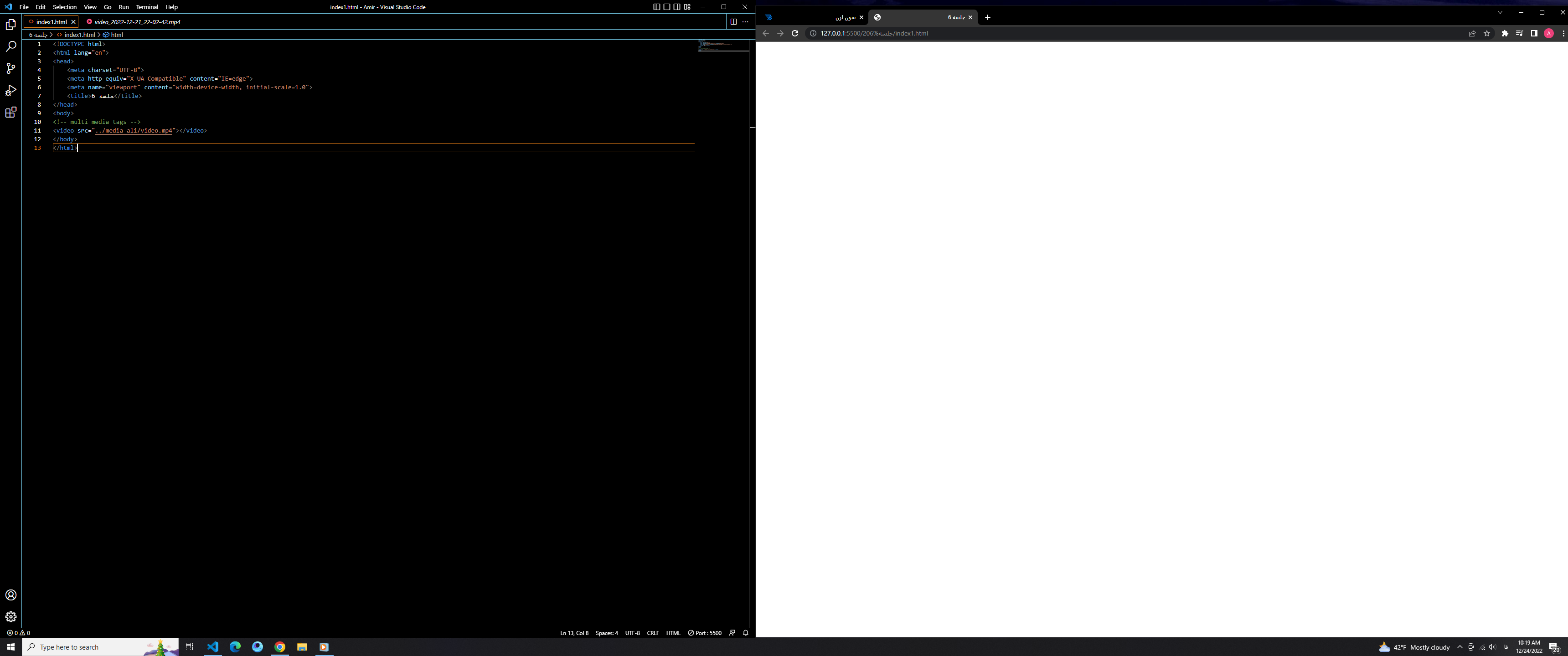Viewport: 1568px width, 656px height.
Task: Share this page icon in Chrome
Action: tap(1472, 33)
